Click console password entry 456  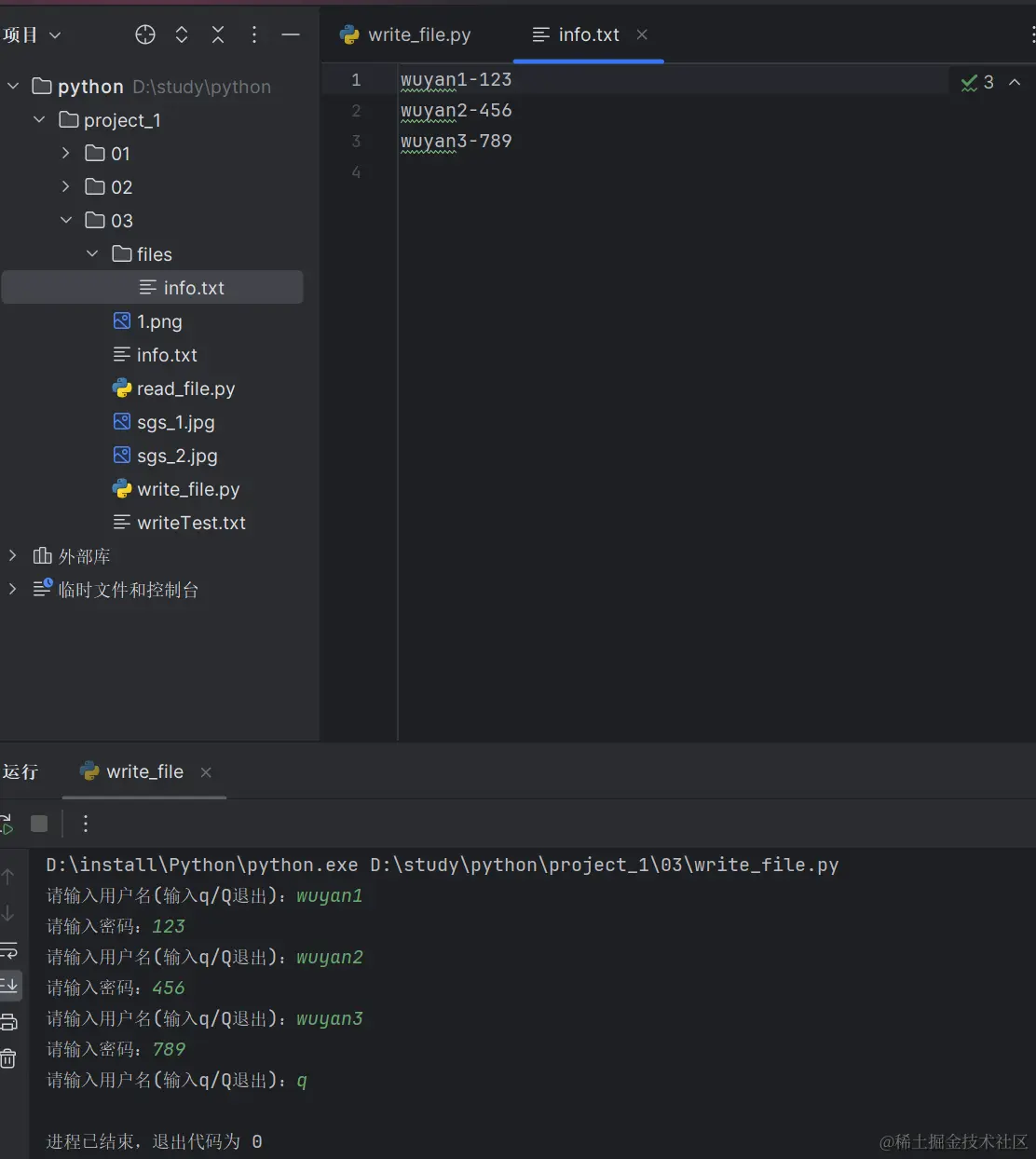[x=169, y=989]
